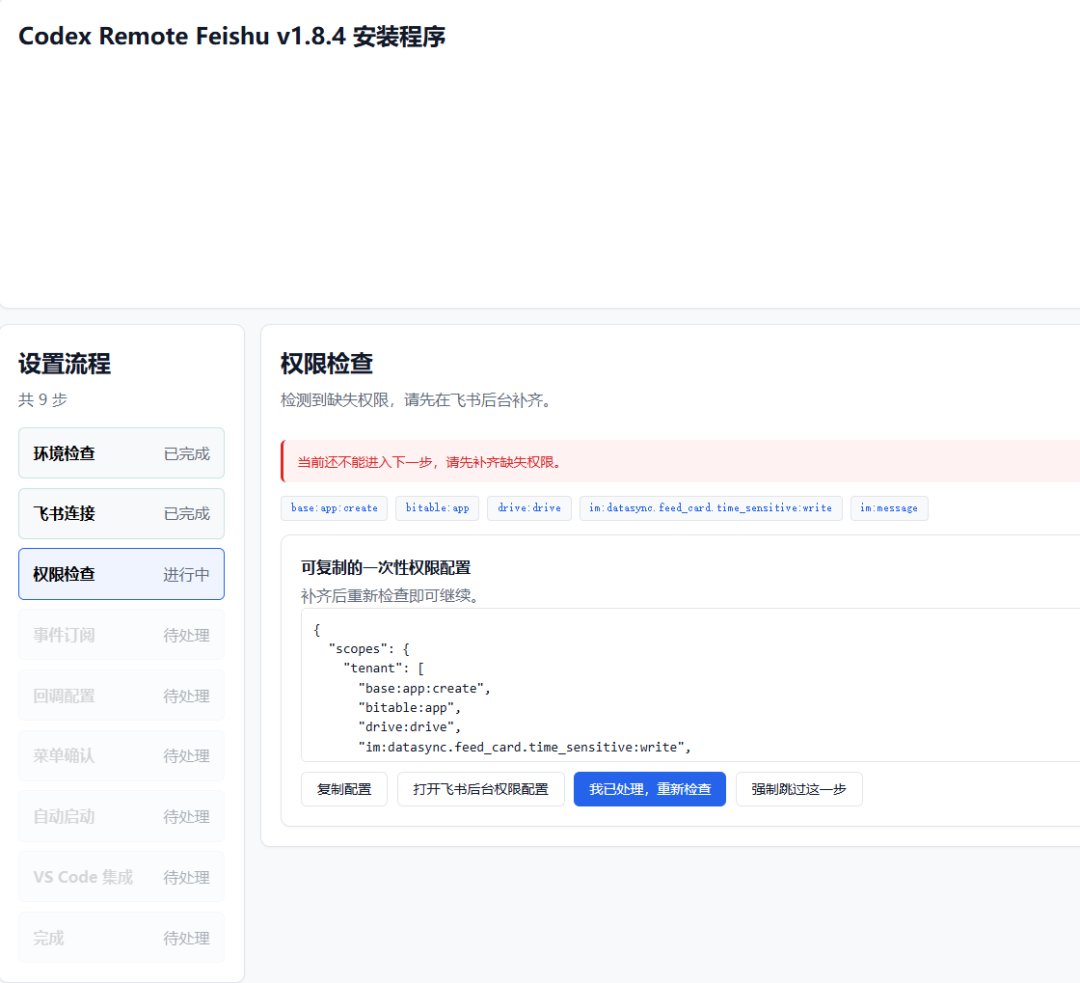Click the 共 9 步 step count text

43,400
